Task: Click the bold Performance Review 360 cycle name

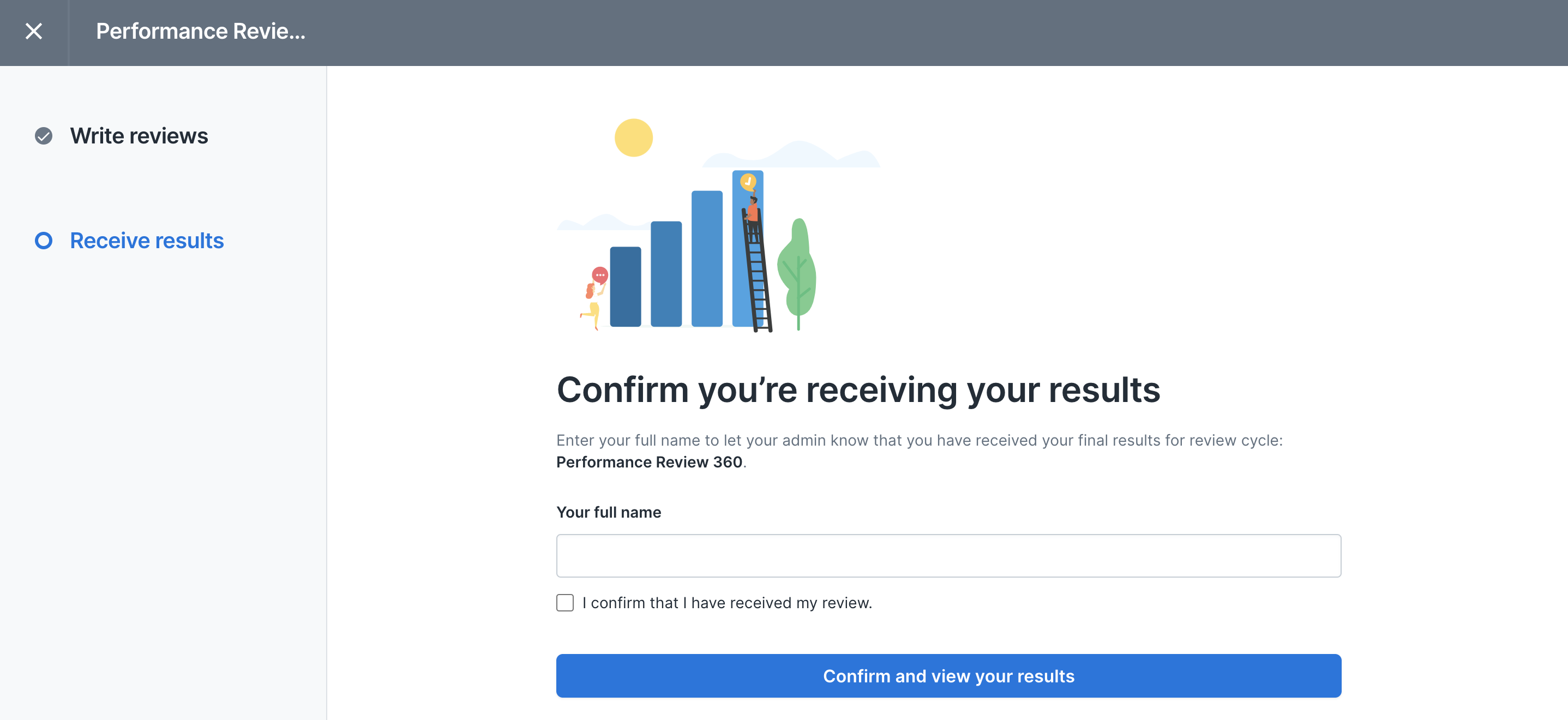Action: 649,463
